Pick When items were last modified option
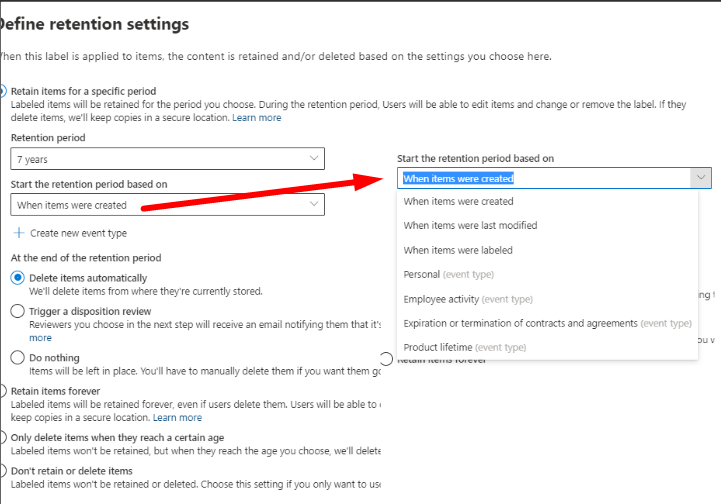This screenshot has height=504, width=721. (x=470, y=226)
